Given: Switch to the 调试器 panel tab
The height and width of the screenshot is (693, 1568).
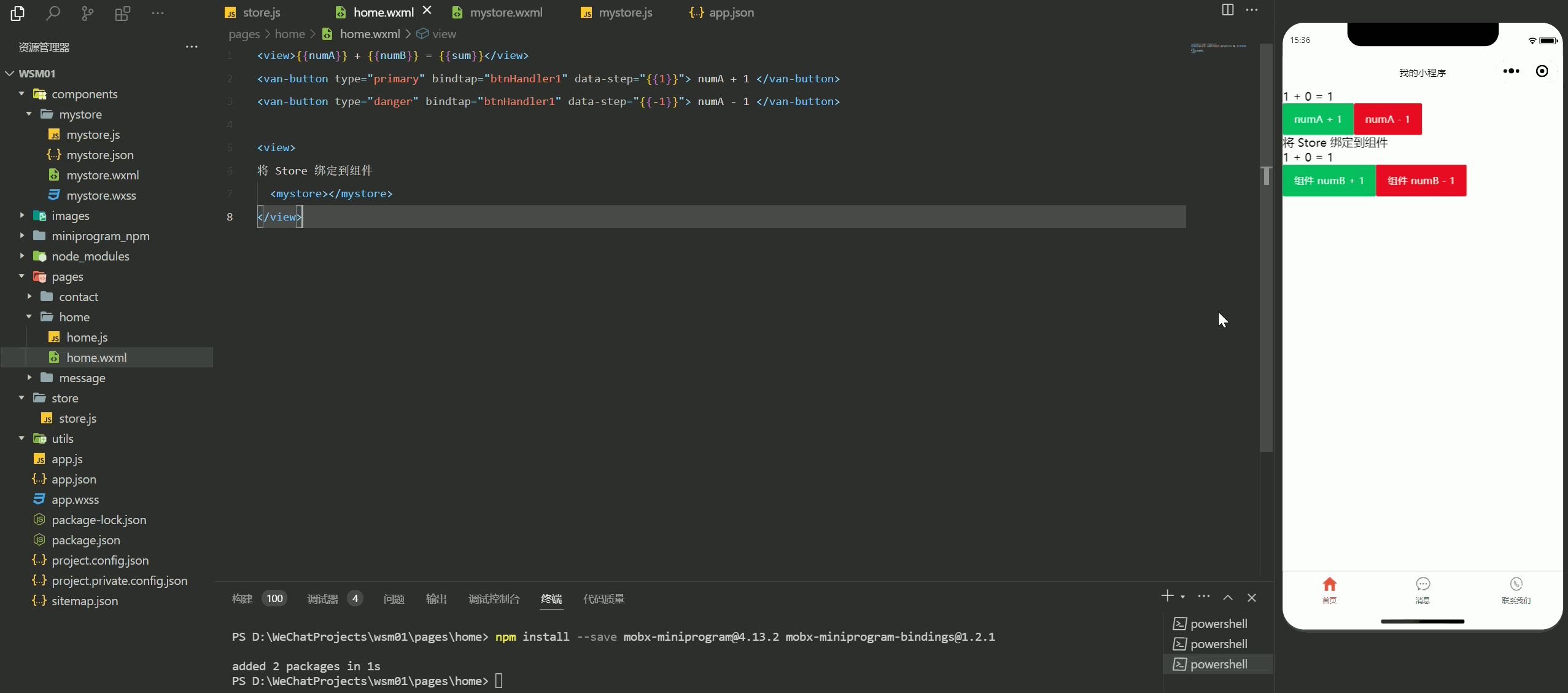Looking at the screenshot, I should point(323,599).
